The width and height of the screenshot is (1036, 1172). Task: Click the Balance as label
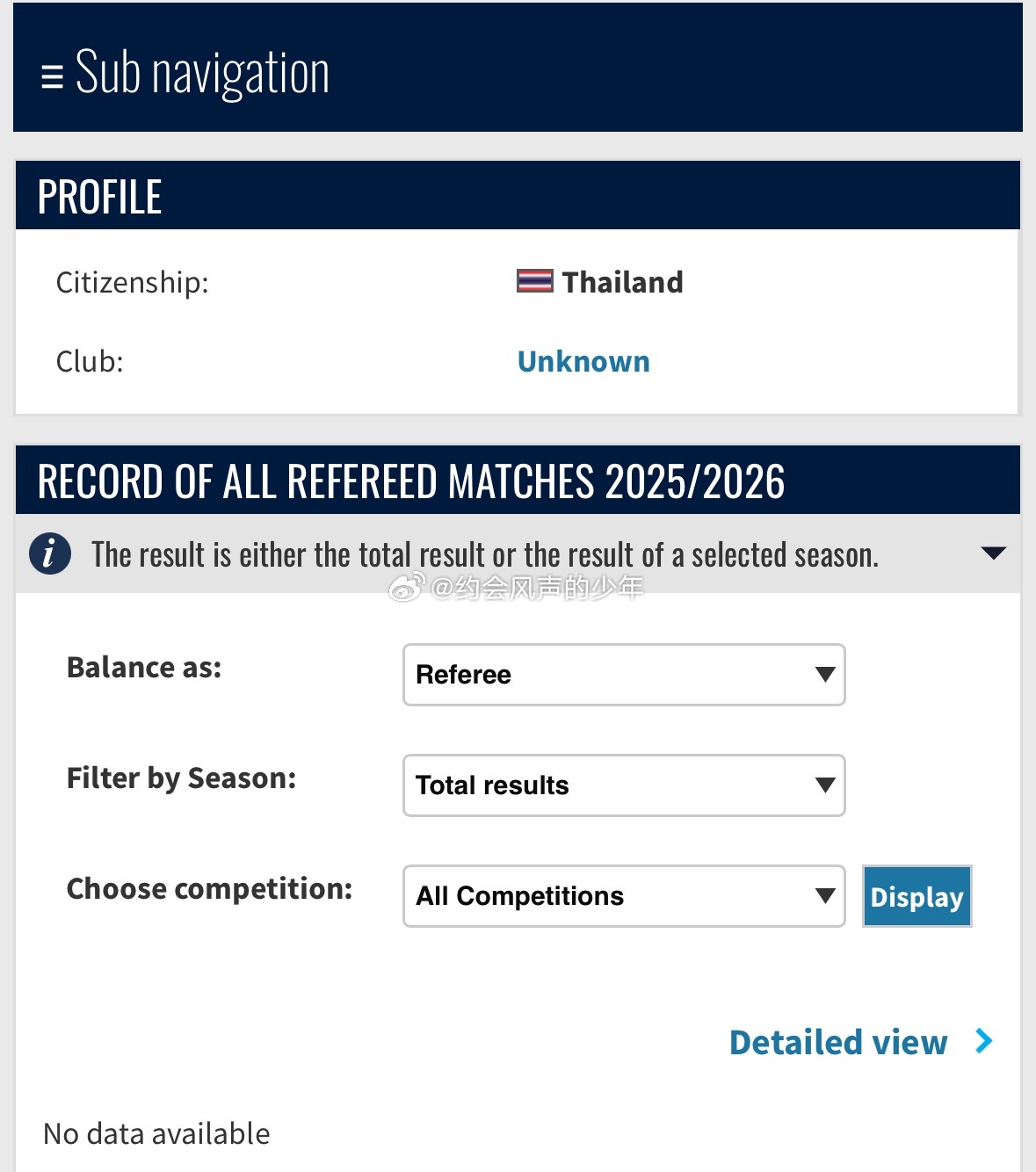(x=144, y=668)
